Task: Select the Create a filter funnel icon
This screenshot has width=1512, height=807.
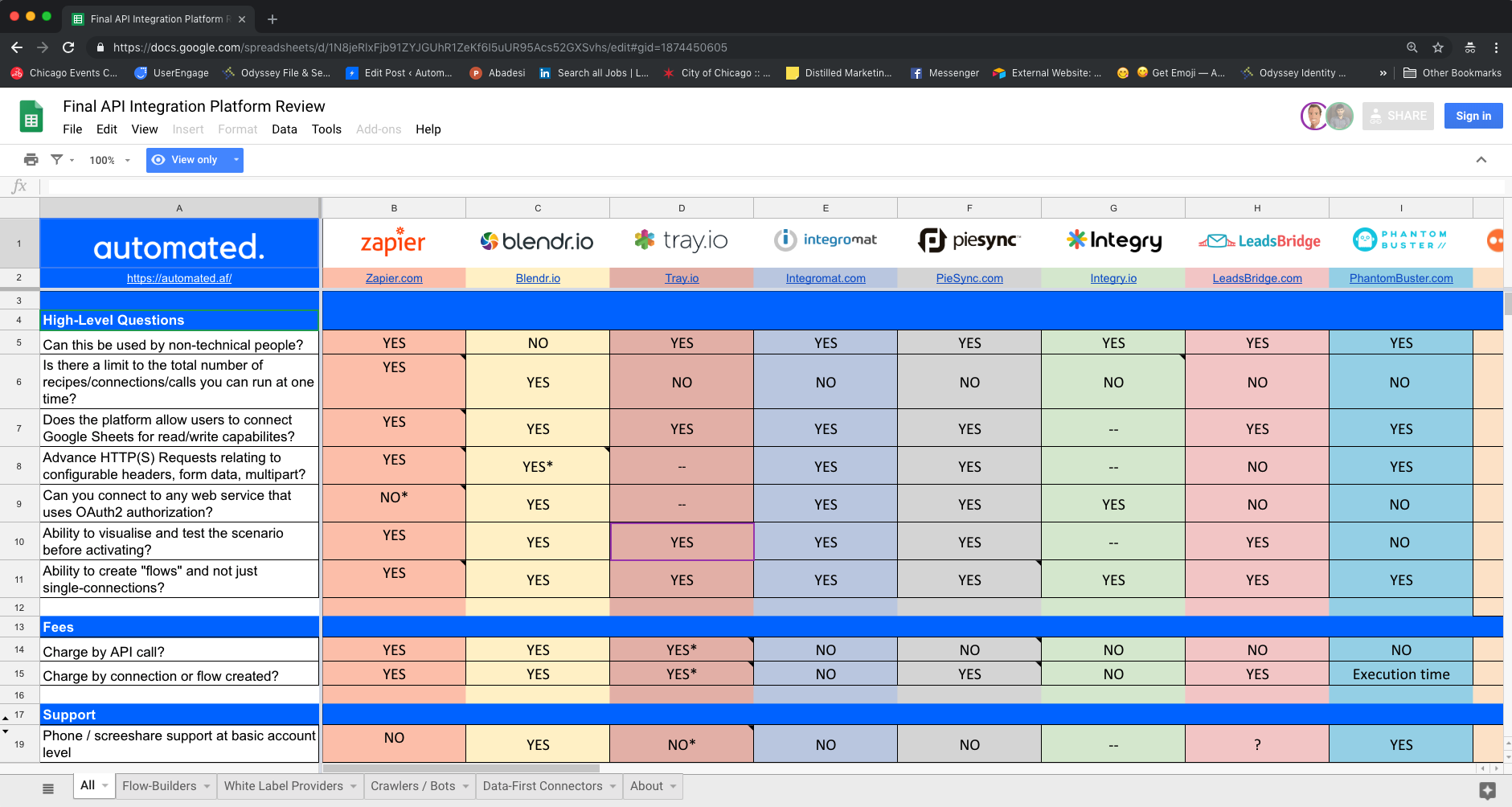Action: click(x=56, y=159)
